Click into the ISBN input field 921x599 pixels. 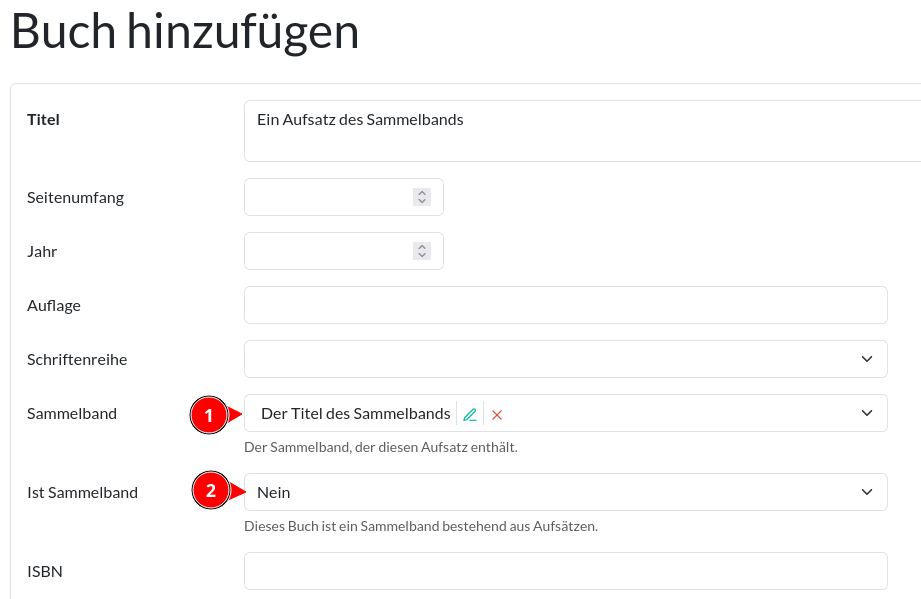coord(566,571)
